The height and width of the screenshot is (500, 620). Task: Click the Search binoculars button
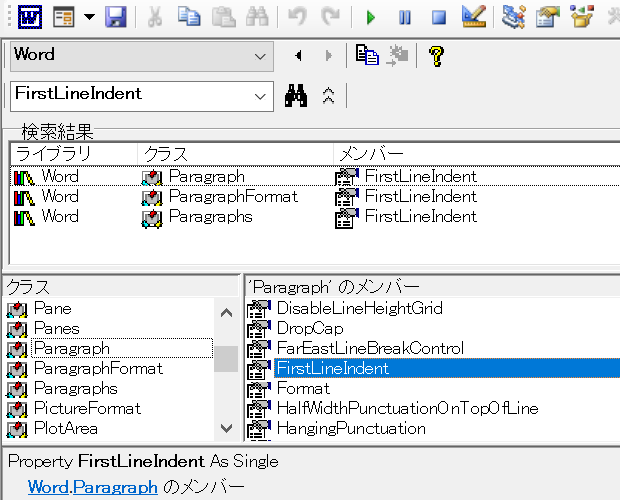point(296,96)
